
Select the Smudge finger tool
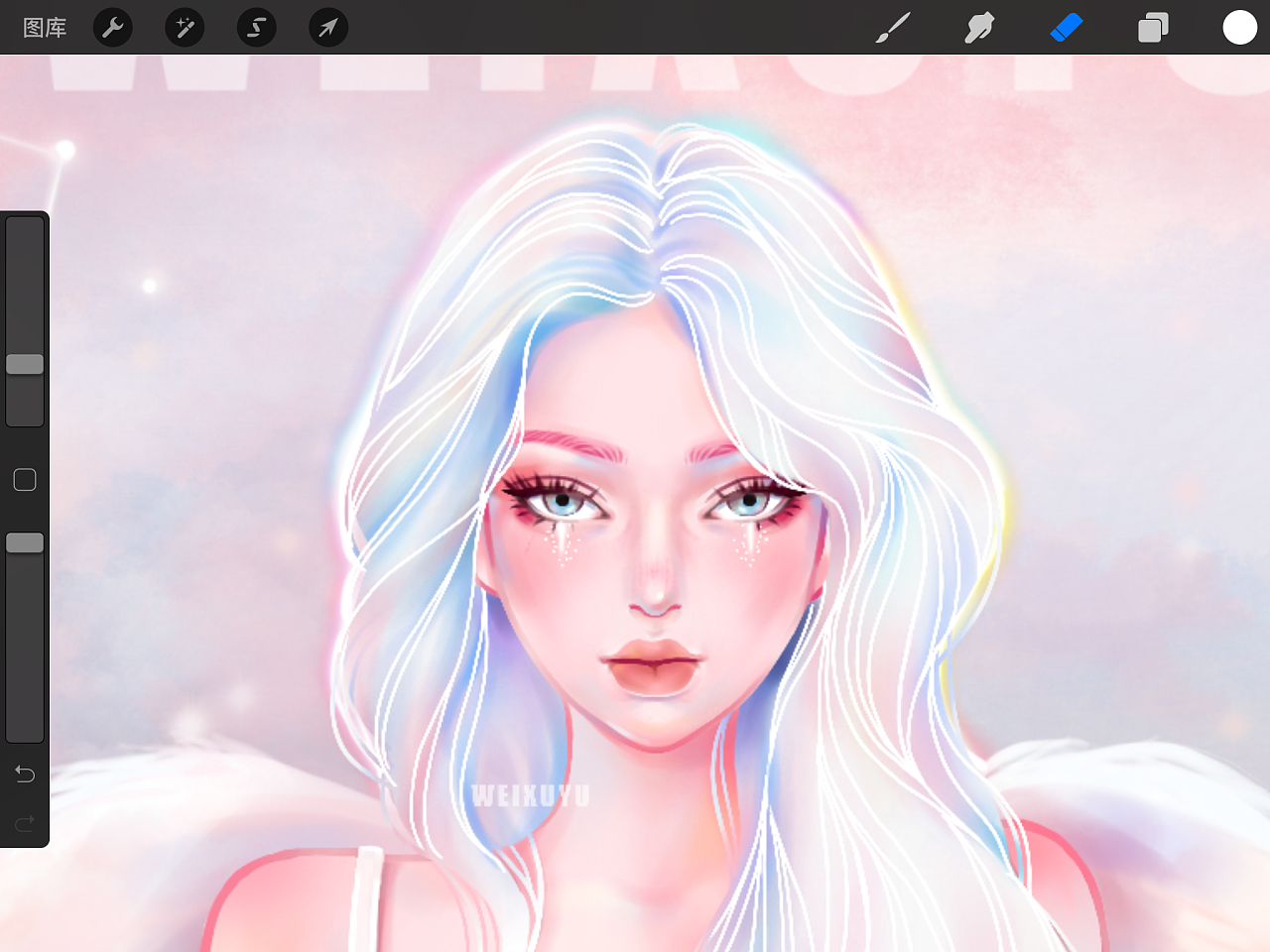[x=979, y=28]
